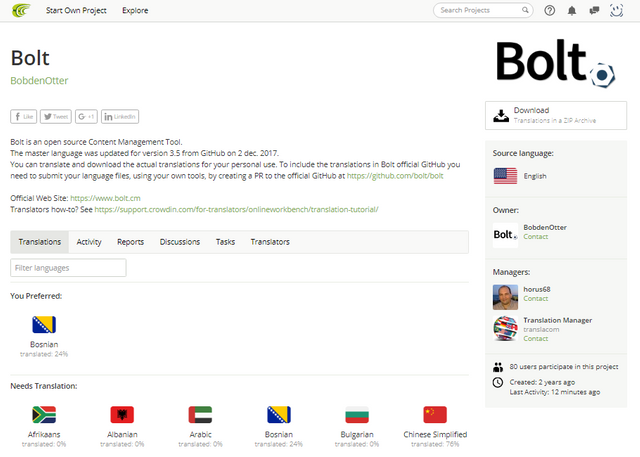The image size is (640, 457).
Task: Click the large Bolt project logo
Action: (556, 63)
